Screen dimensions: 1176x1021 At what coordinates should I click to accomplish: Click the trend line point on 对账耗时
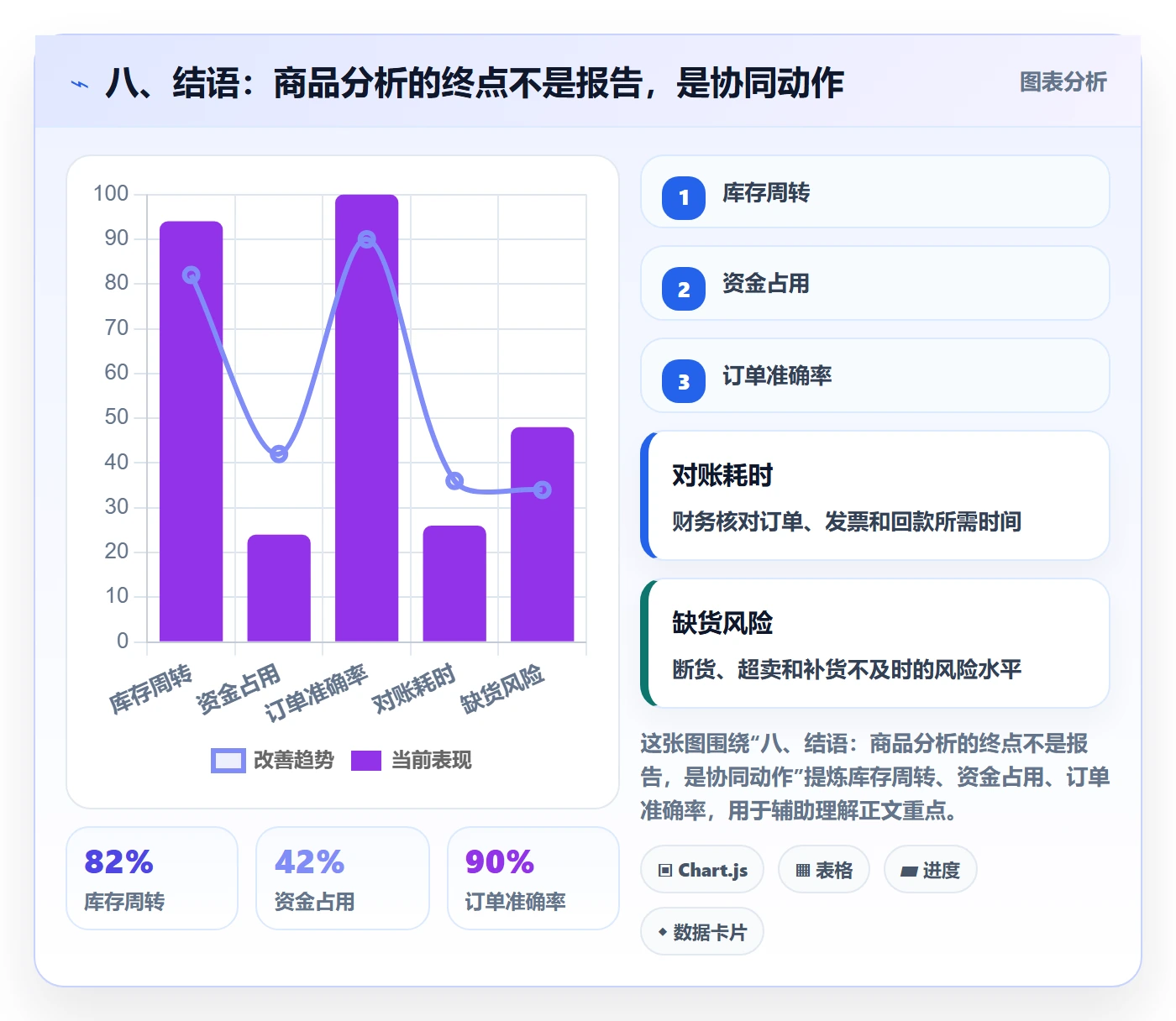(454, 481)
